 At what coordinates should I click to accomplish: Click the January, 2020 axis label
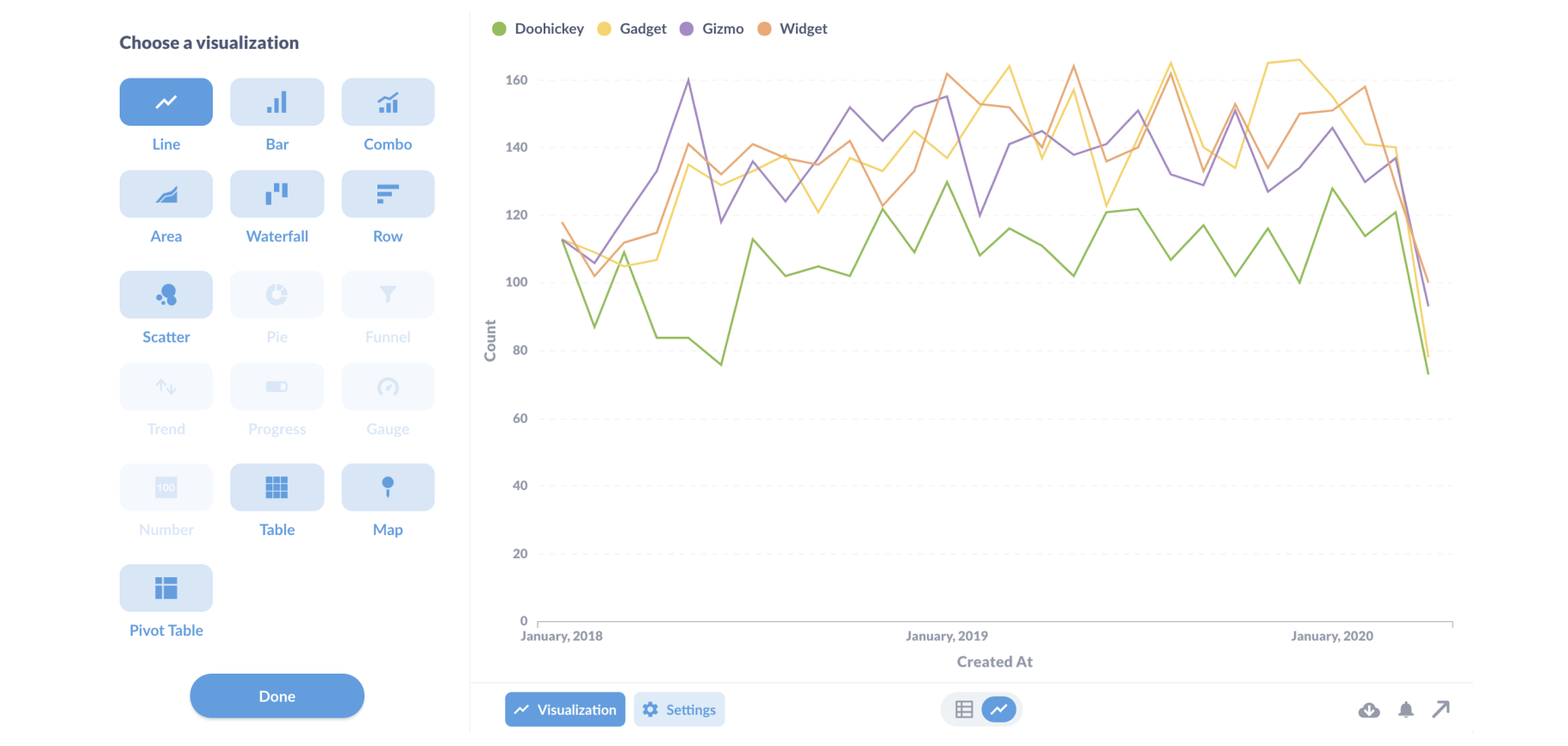(1332, 637)
